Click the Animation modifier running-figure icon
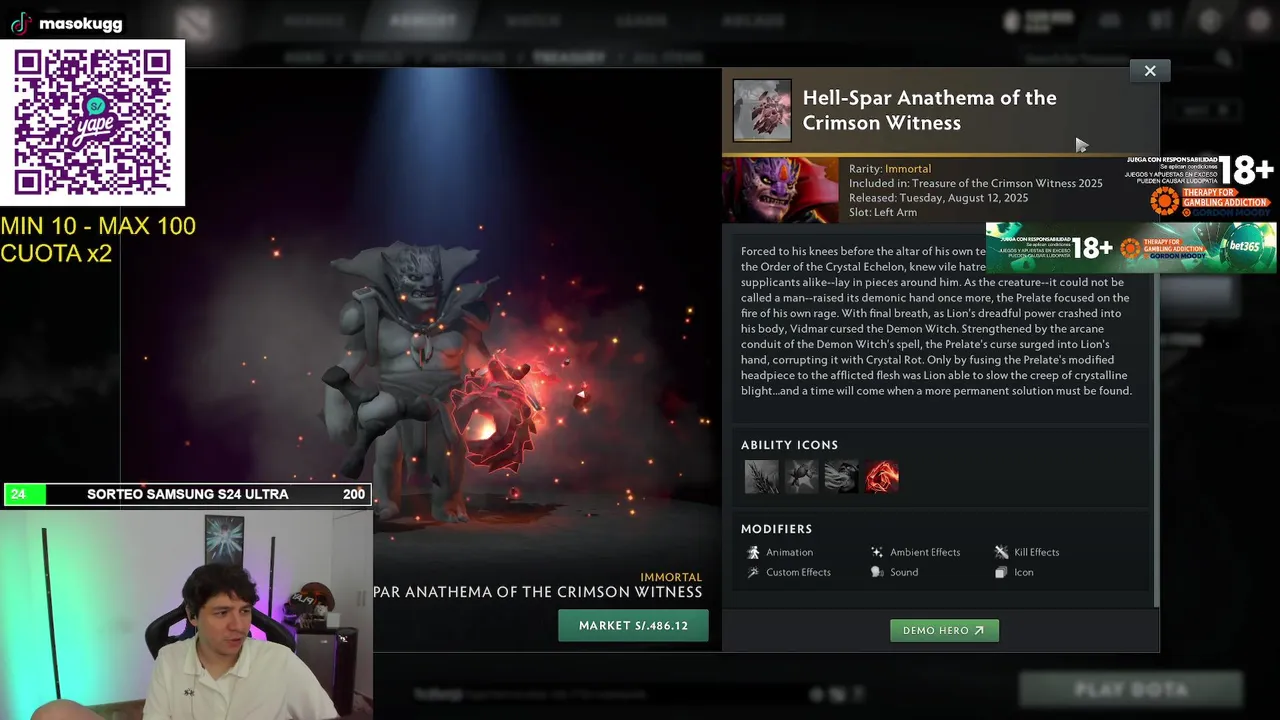 point(753,552)
